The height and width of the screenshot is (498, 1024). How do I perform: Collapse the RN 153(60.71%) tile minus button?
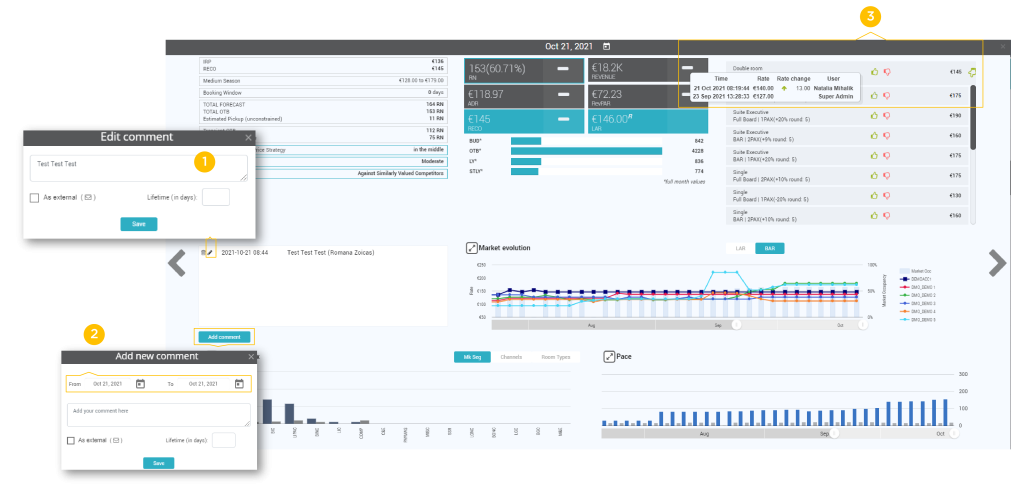click(x=563, y=68)
